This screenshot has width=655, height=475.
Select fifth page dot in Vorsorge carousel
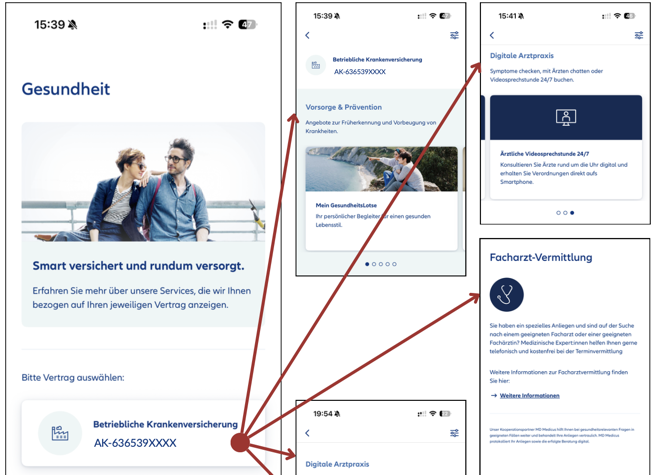click(x=394, y=264)
